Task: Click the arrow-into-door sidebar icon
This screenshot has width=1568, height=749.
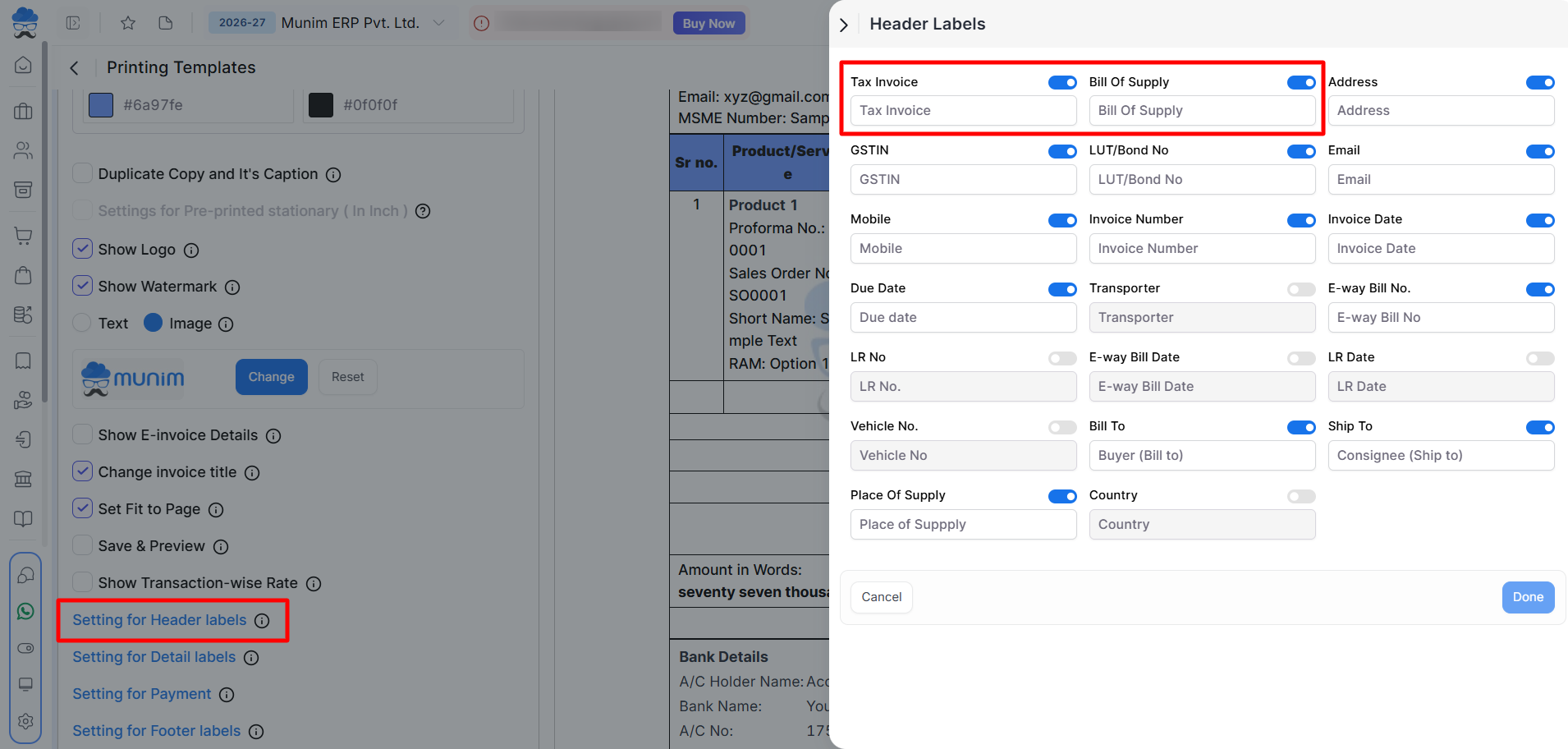Action: click(24, 439)
